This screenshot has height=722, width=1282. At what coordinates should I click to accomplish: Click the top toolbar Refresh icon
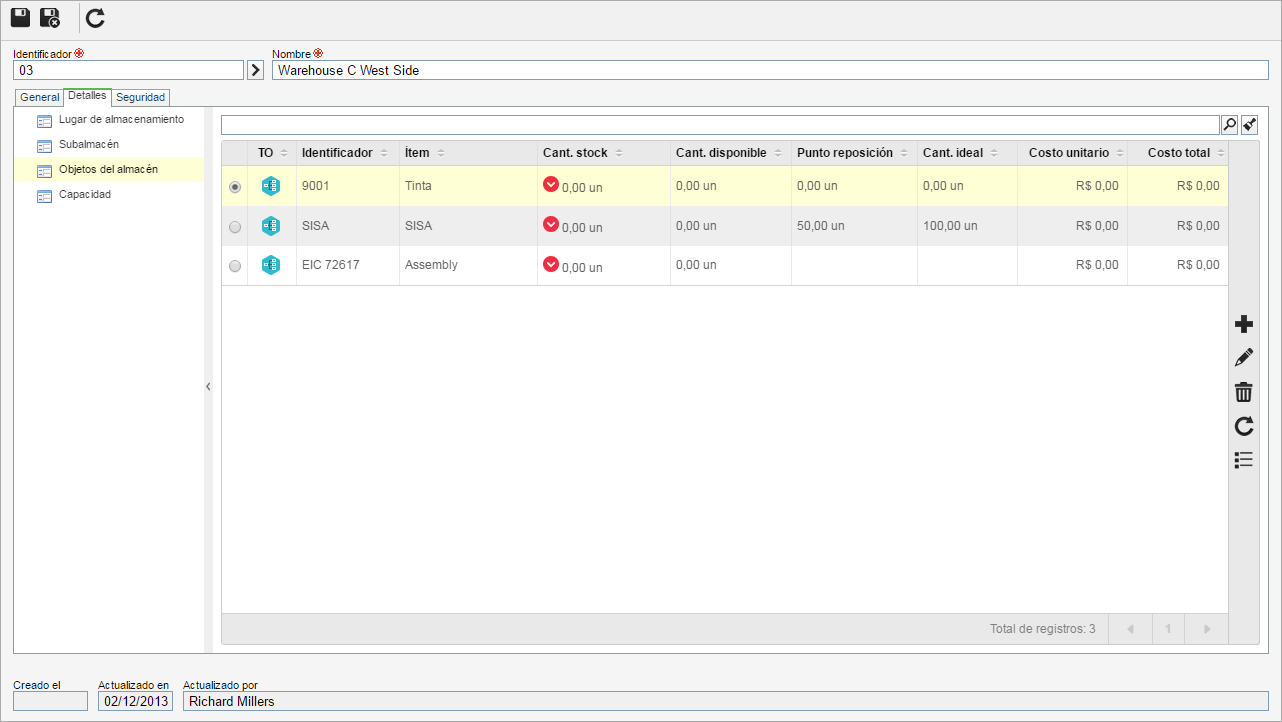(95, 17)
